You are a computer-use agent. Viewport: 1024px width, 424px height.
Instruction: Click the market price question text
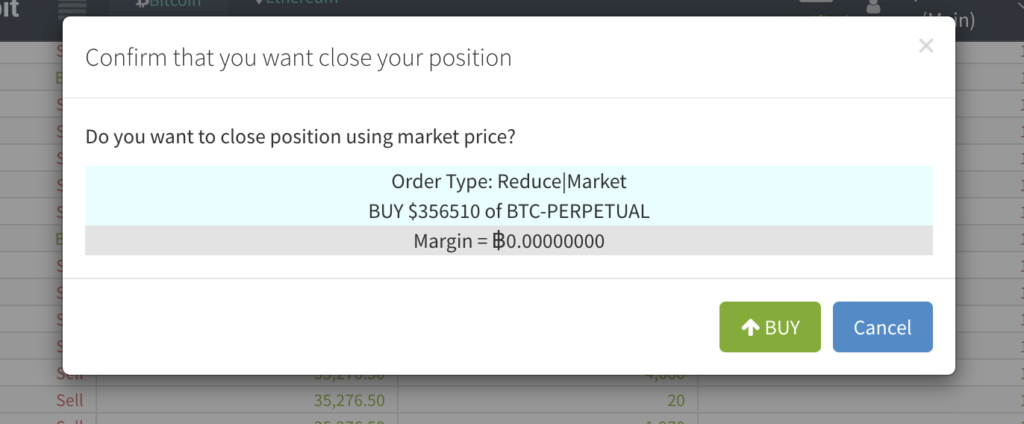point(300,135)
